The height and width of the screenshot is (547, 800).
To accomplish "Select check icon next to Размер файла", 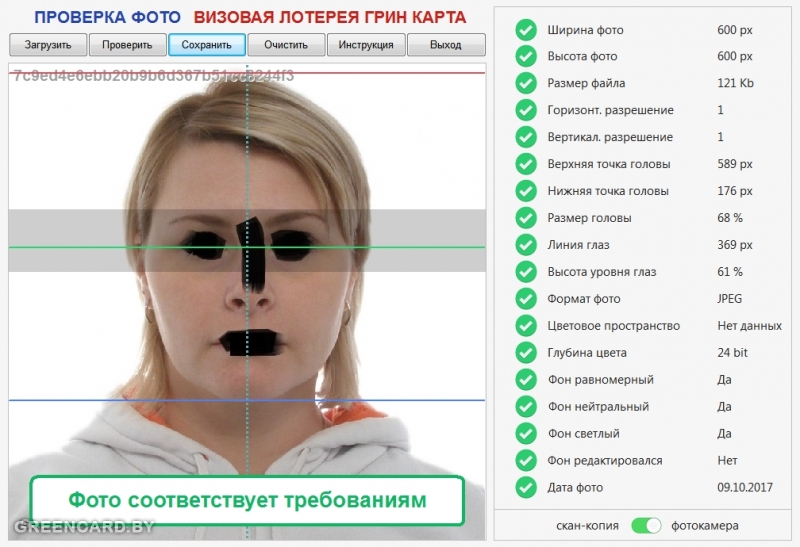I will coord(526,84).
